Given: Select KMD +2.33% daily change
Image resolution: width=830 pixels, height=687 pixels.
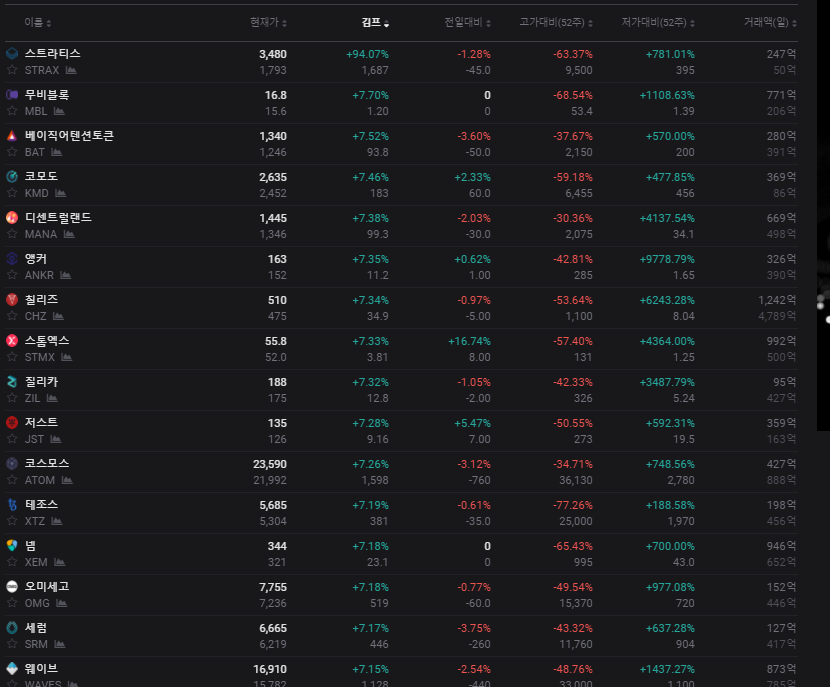Looking at the screenshot, I should coord(472,177).
